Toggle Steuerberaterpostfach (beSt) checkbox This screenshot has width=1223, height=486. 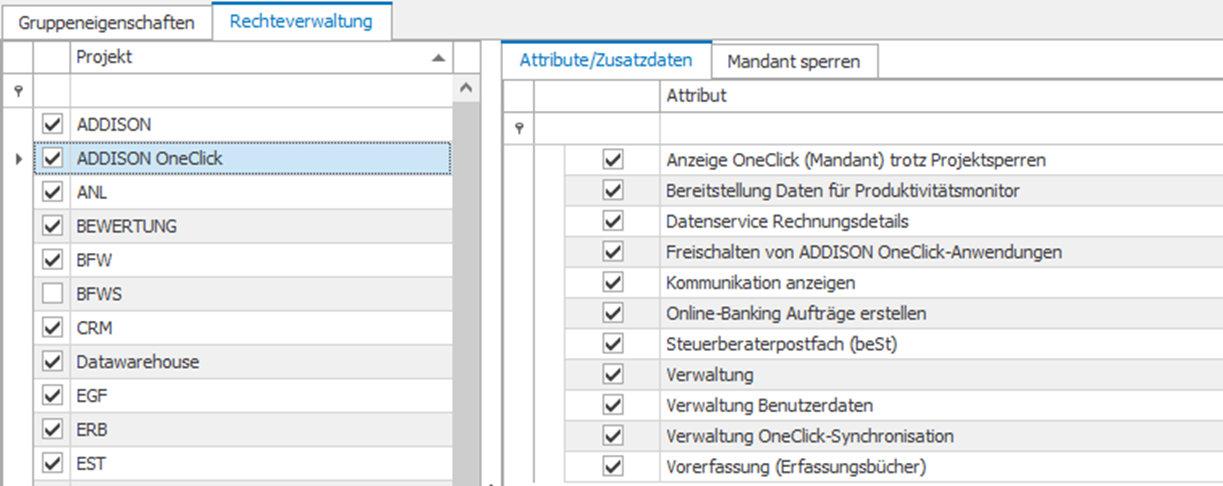point(613,344)
